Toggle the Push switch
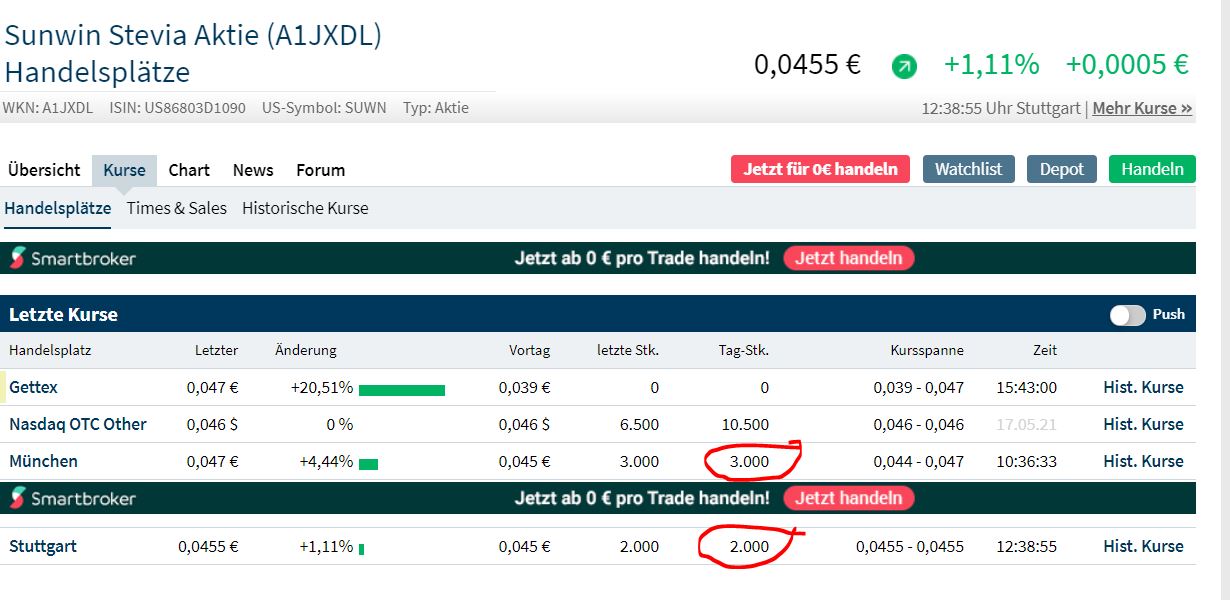Image resolution: width=1230 pixels, height=600 pixels. pyautogui.click(x=1127, y=315)
